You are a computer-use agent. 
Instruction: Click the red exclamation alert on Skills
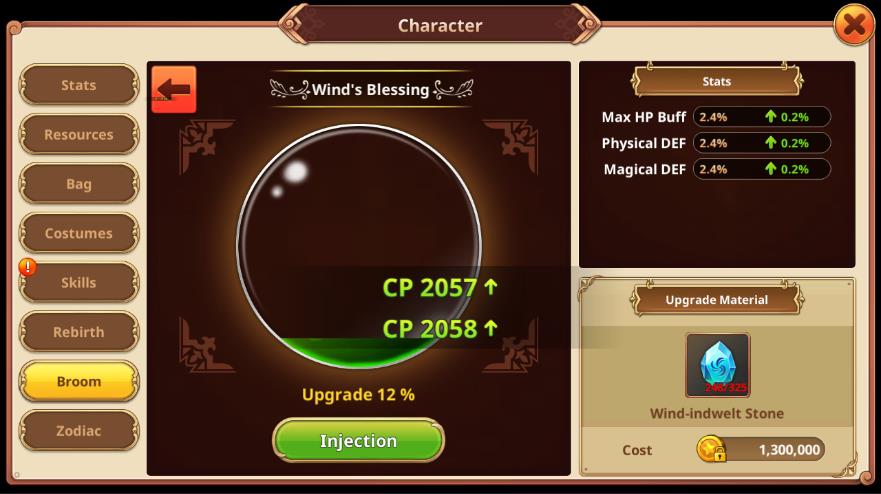(x=28, y=267)
